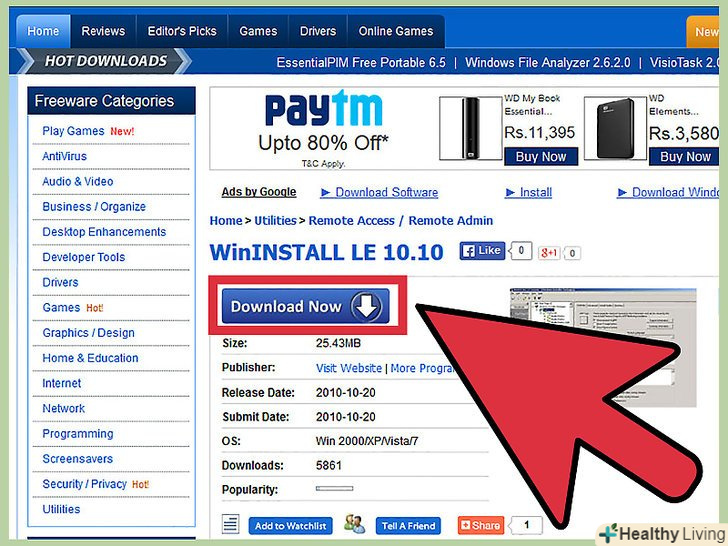Click WD My Book product thumbnail

tap(471, 128)
